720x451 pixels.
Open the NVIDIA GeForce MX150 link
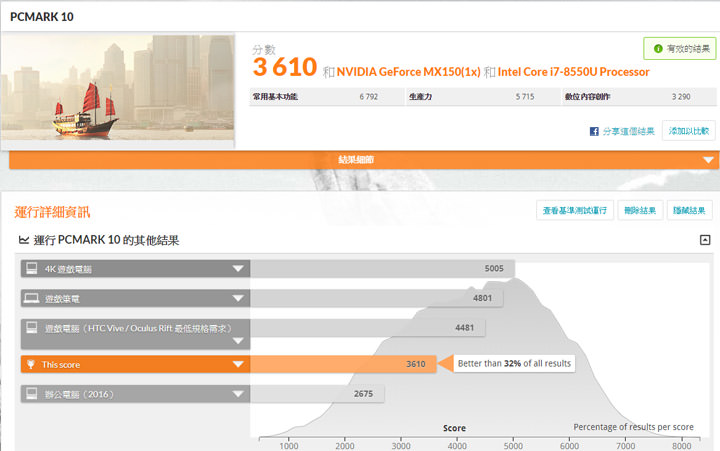click(408, 72)
